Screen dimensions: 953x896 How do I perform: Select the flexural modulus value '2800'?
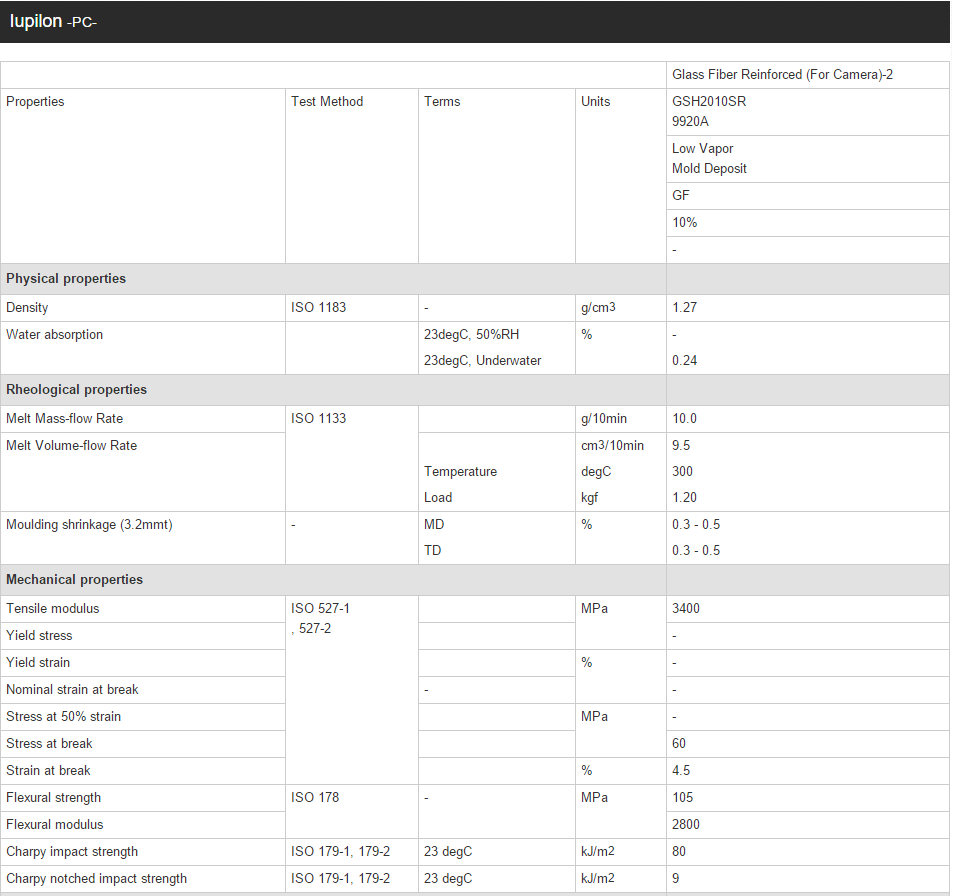(x=686, y=825)
